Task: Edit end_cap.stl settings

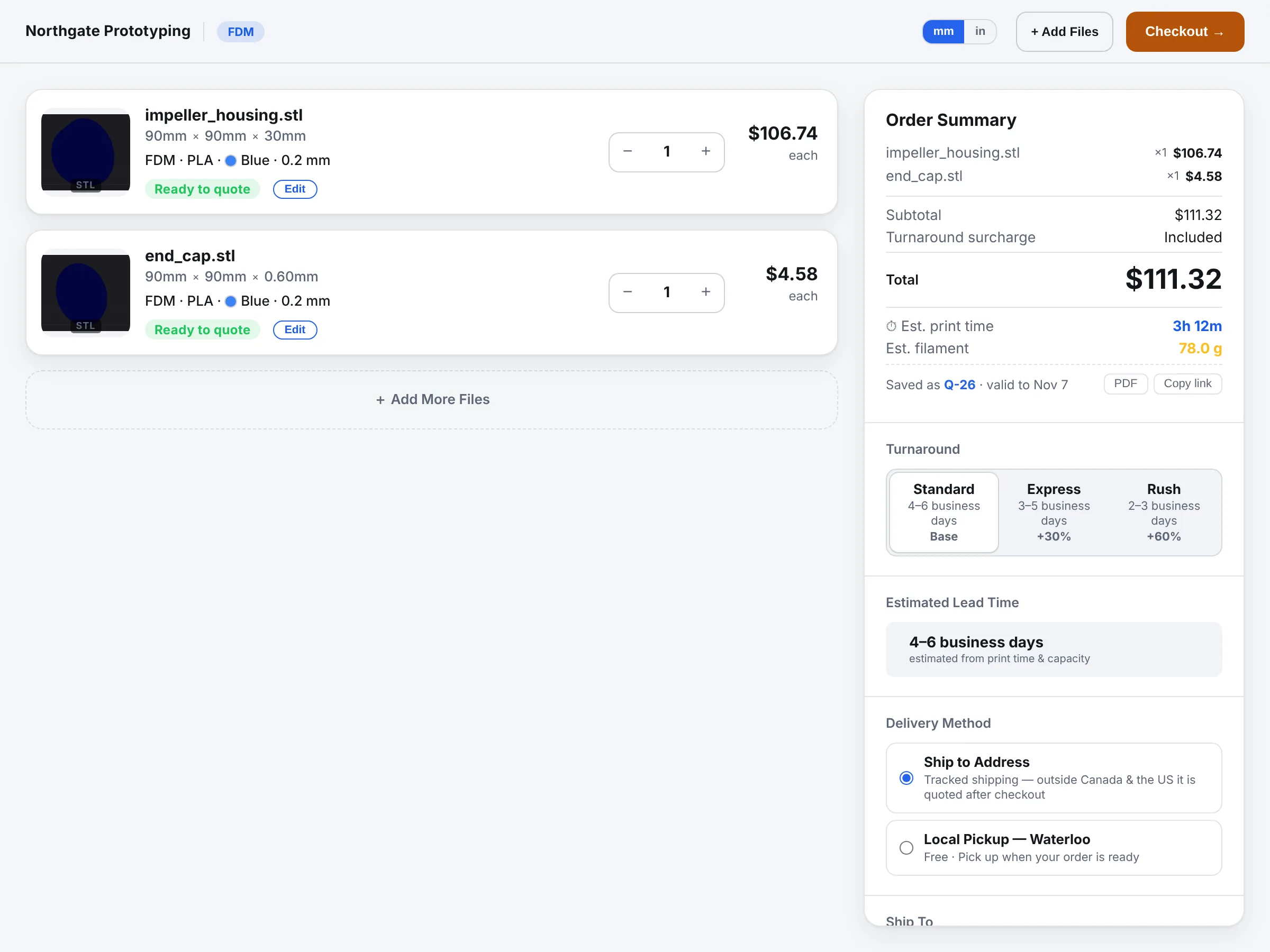Action: coord(295,329)
